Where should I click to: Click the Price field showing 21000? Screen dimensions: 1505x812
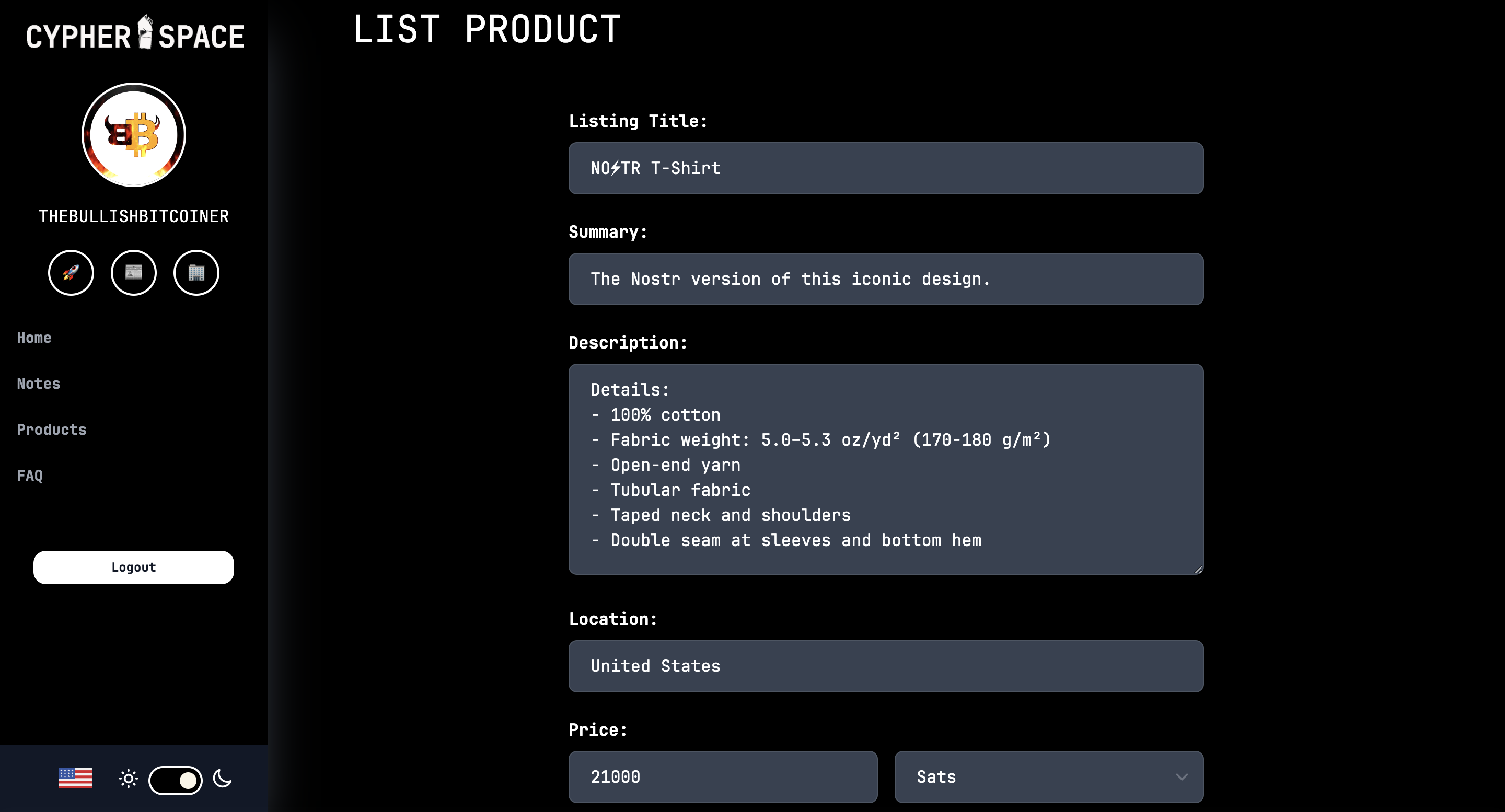(x=723, y=776)
